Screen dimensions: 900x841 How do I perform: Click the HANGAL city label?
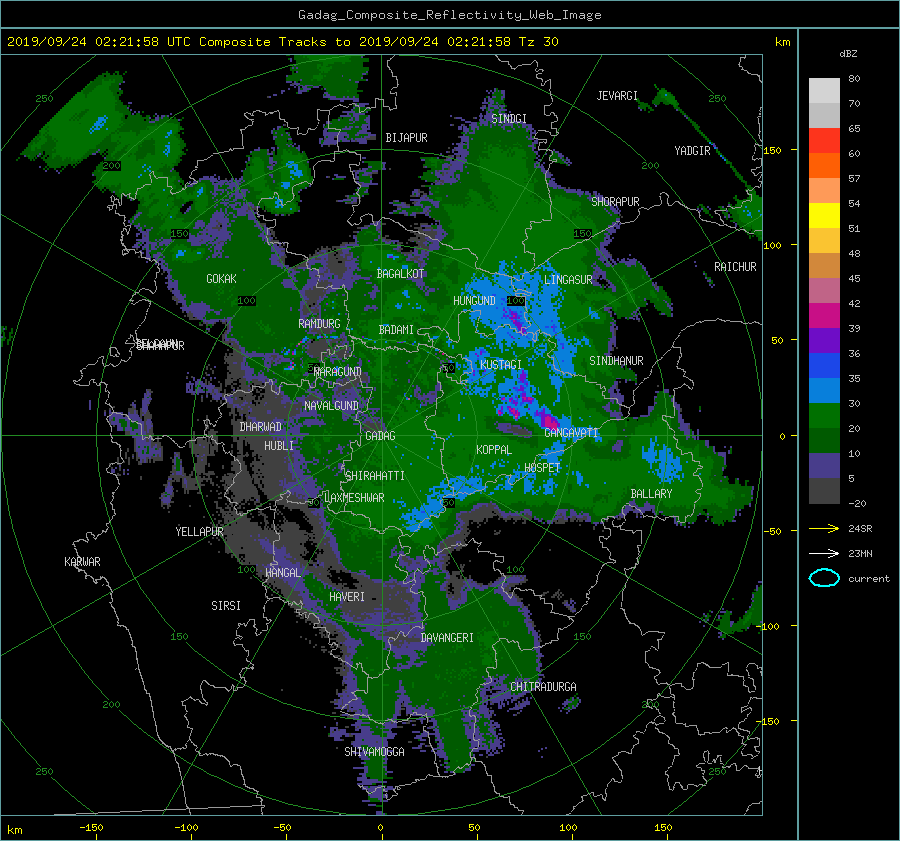(282, 572)
